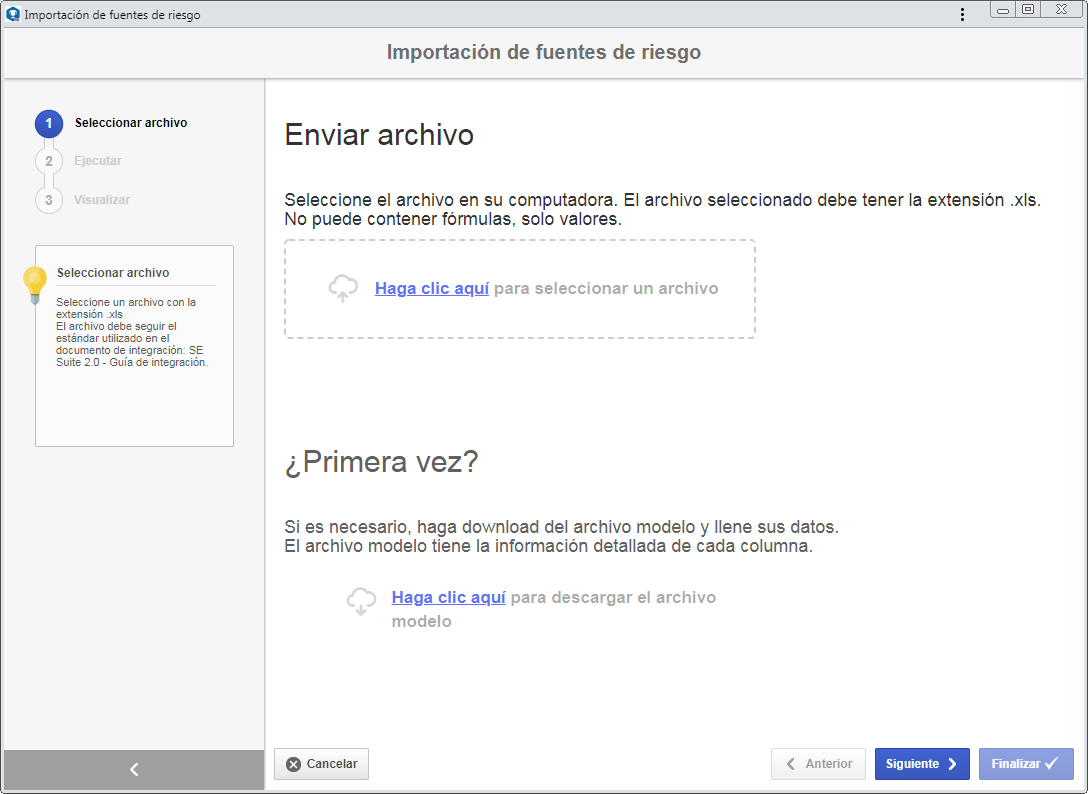Click the upload cloud icon
The image size is (1088, 794).
[x=343, y=288]
